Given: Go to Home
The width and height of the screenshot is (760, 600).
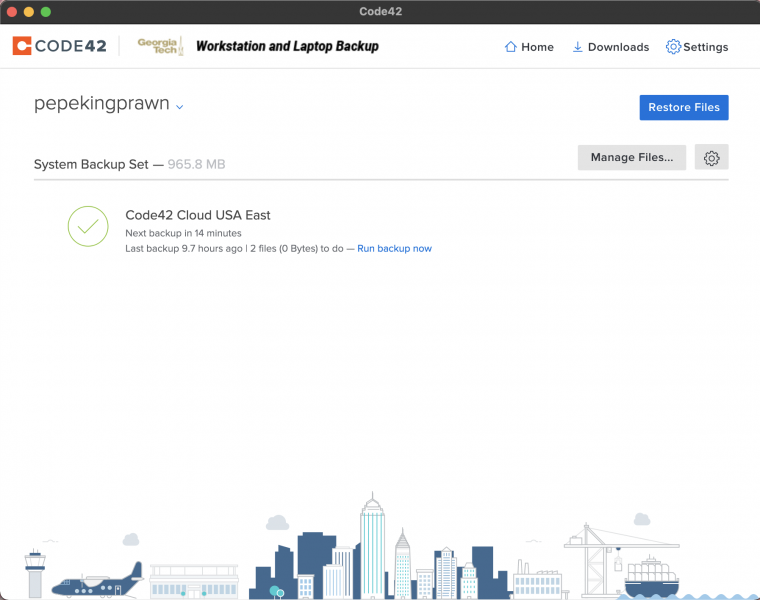Looking at the screenshot, I should (x=529, y=47).
